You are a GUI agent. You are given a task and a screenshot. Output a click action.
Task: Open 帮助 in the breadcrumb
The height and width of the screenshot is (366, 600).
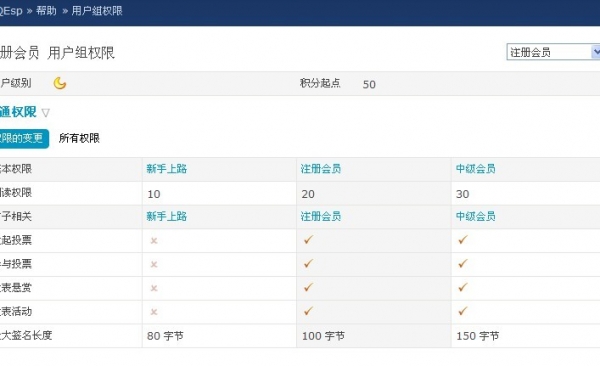pyautogui.click(x=46, y=11)
